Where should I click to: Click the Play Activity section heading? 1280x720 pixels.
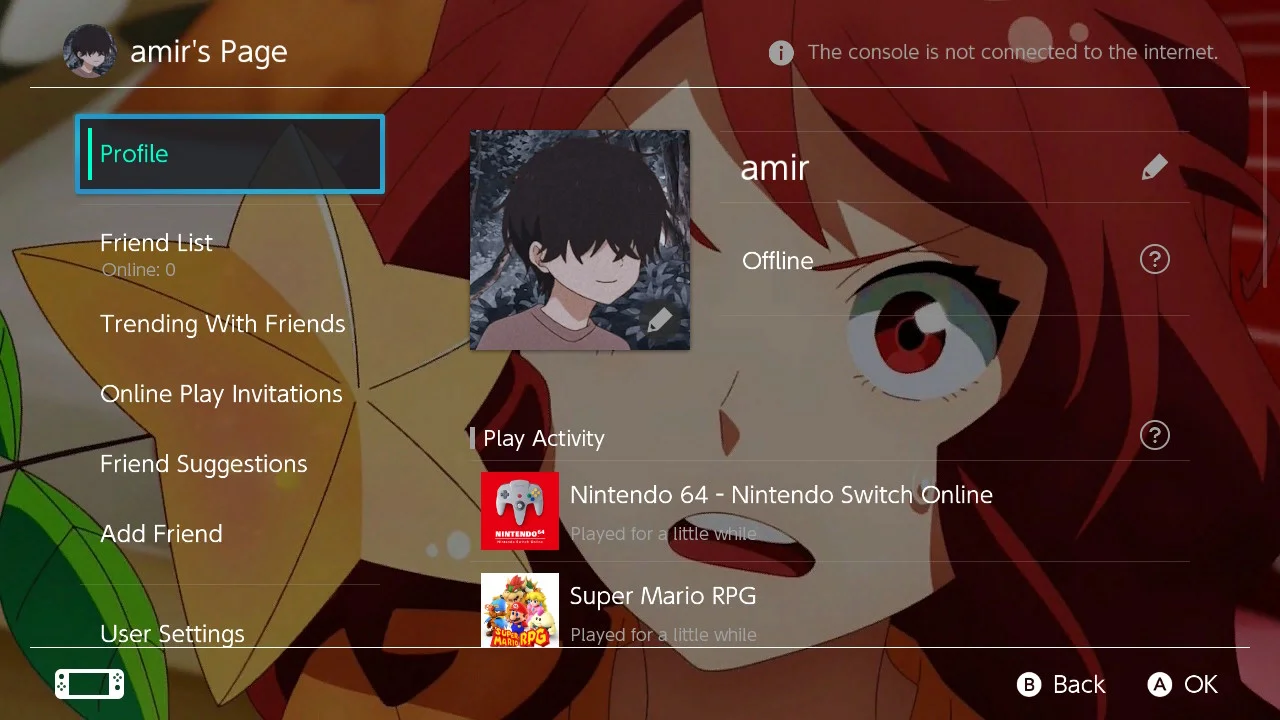544,439
